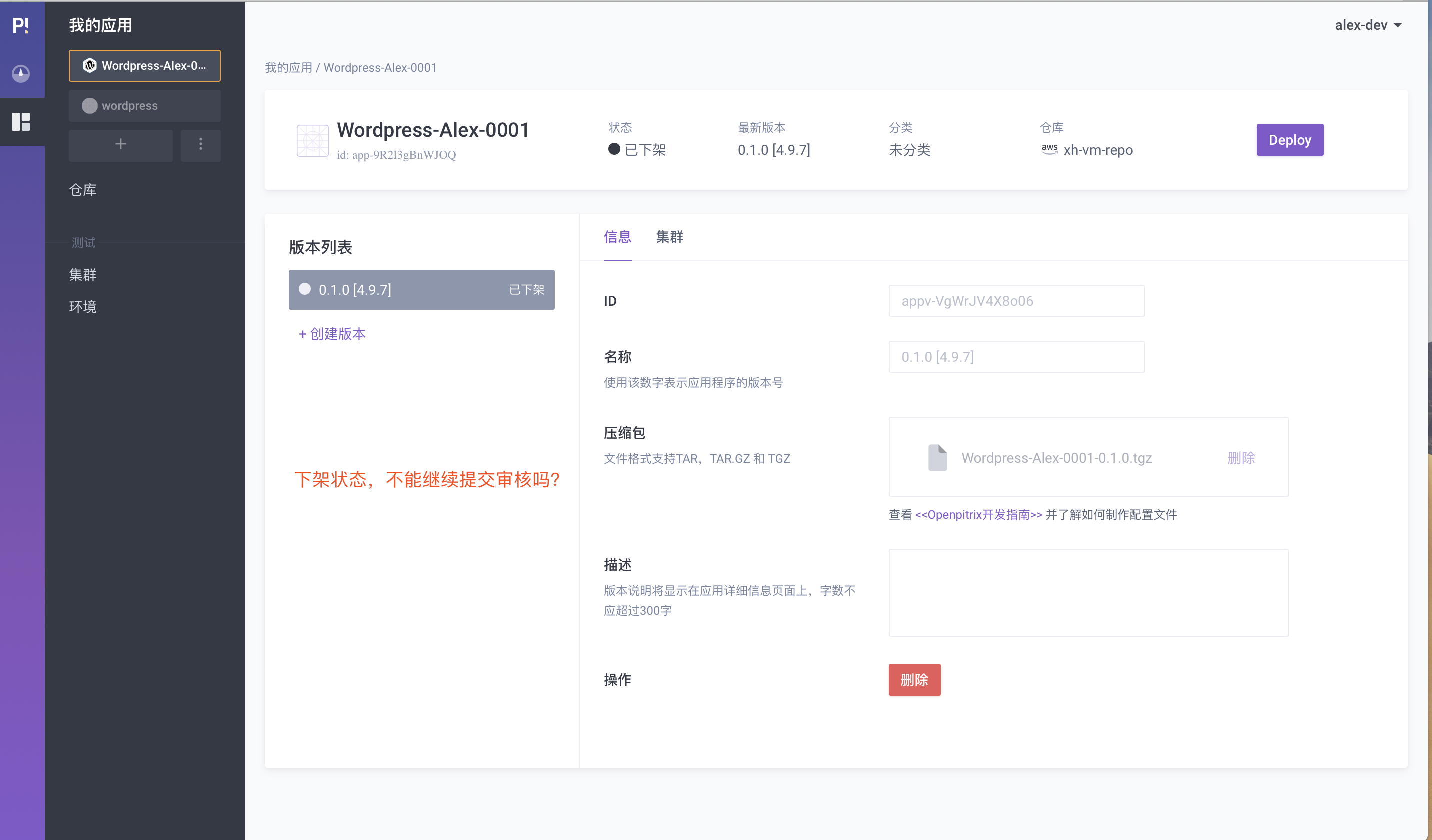Switch to the 集群 tab

coord(669,237)
